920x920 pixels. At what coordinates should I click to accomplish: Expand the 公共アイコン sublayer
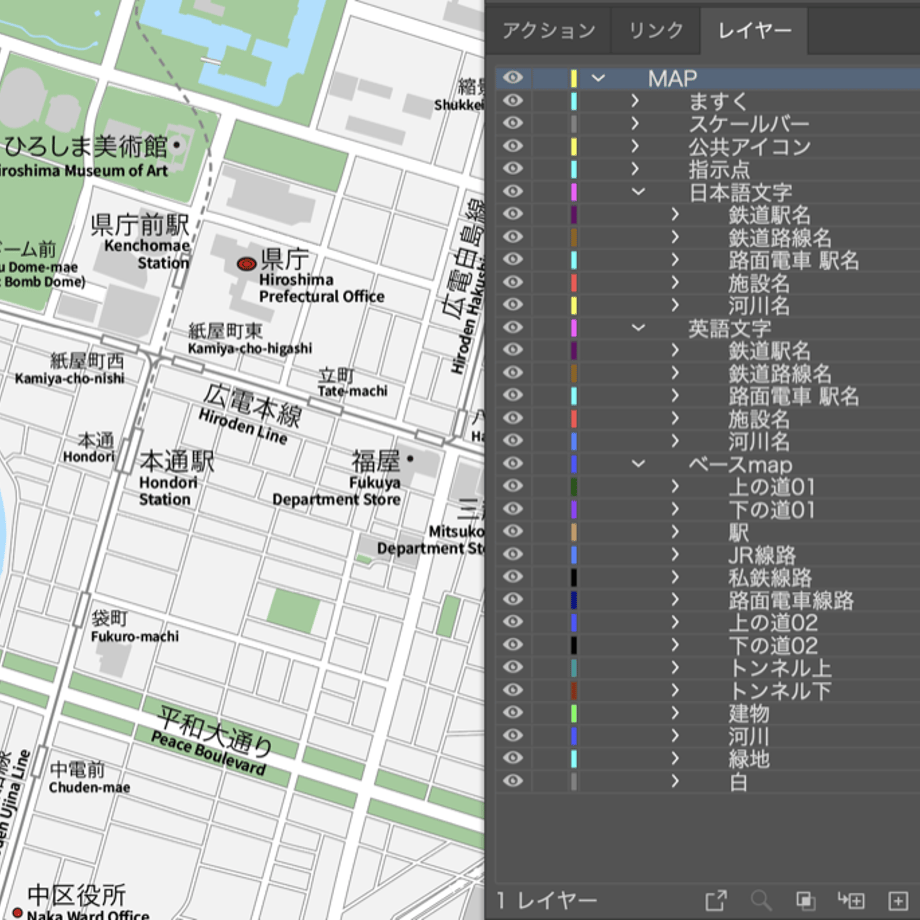pos(635,146)
